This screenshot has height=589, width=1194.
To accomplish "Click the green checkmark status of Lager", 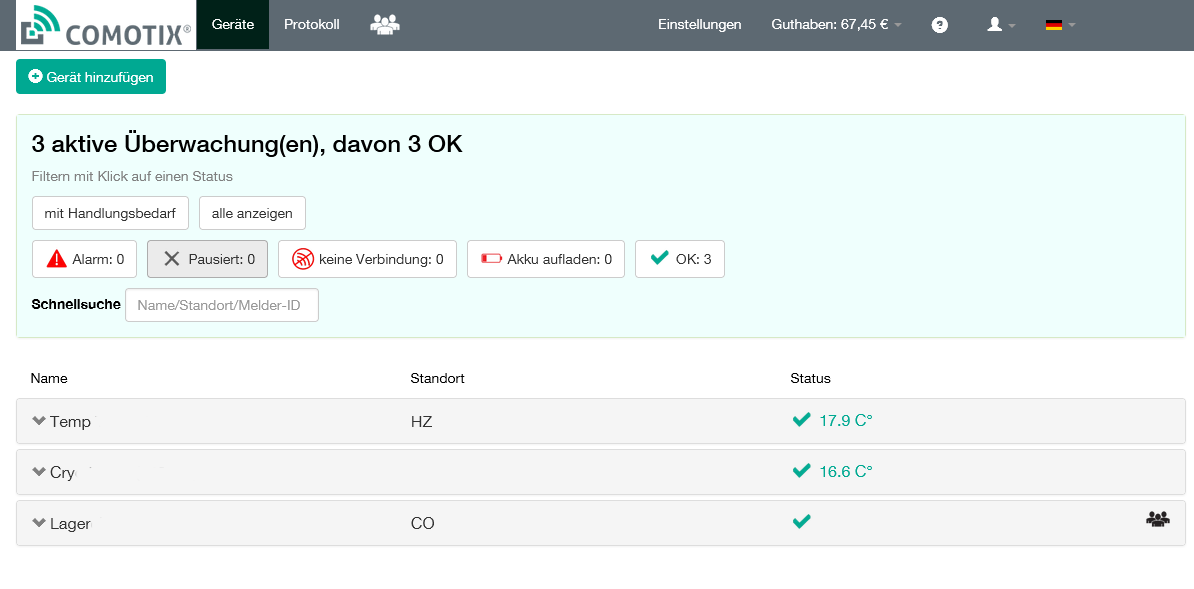I will [801, 521].
